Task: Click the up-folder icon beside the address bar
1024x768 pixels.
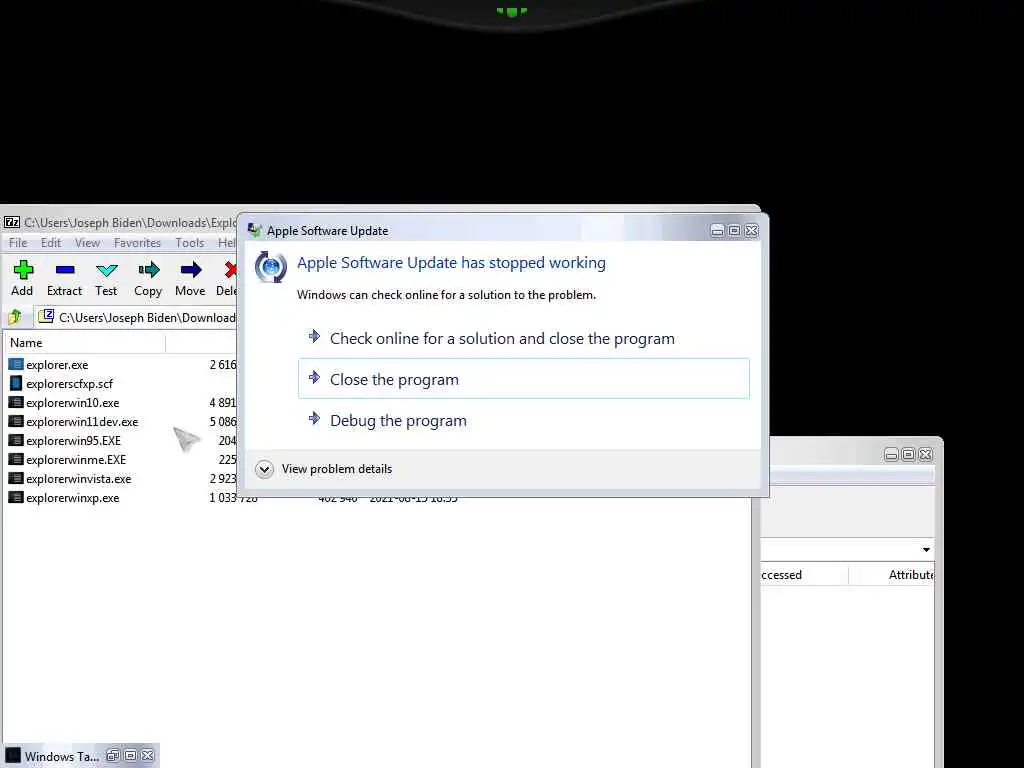Action: click(15, 317)
